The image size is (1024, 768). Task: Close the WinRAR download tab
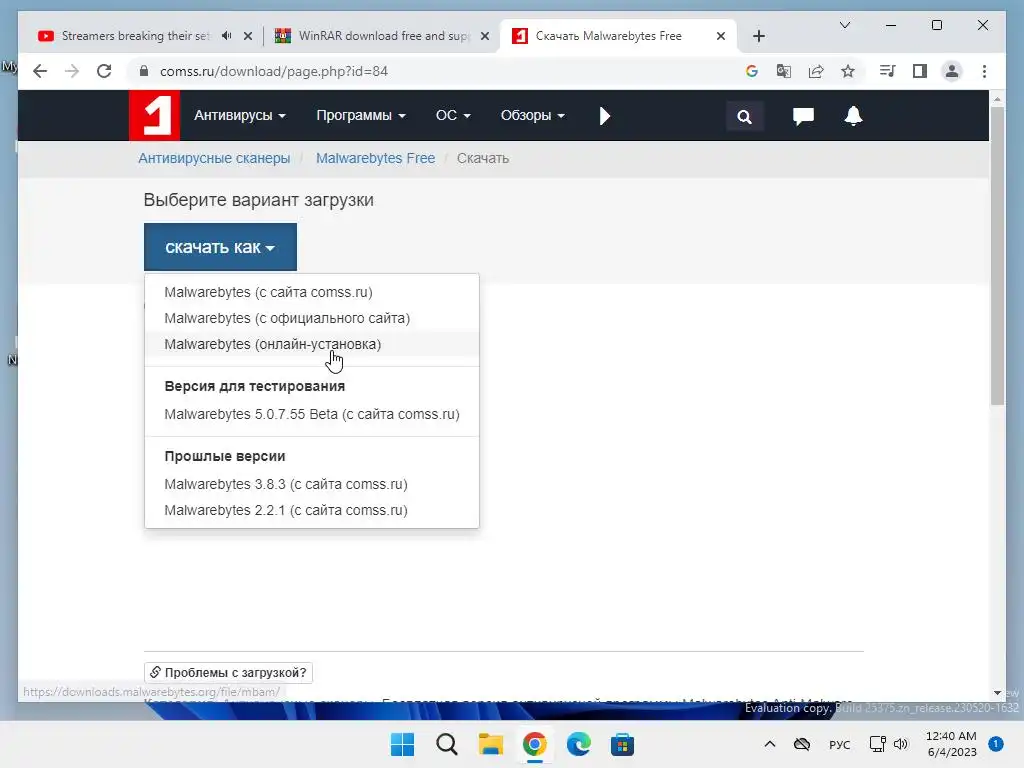485,36
